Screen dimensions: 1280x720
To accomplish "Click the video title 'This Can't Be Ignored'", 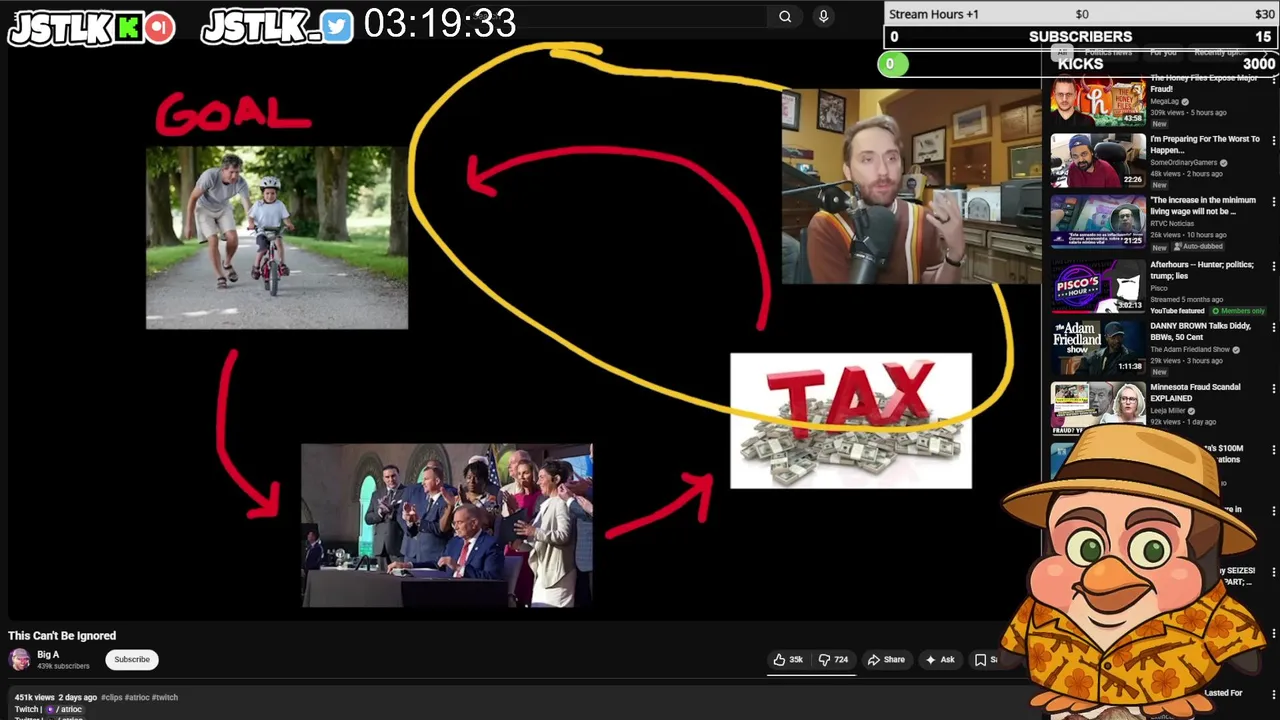I will (x=62, y=636).
